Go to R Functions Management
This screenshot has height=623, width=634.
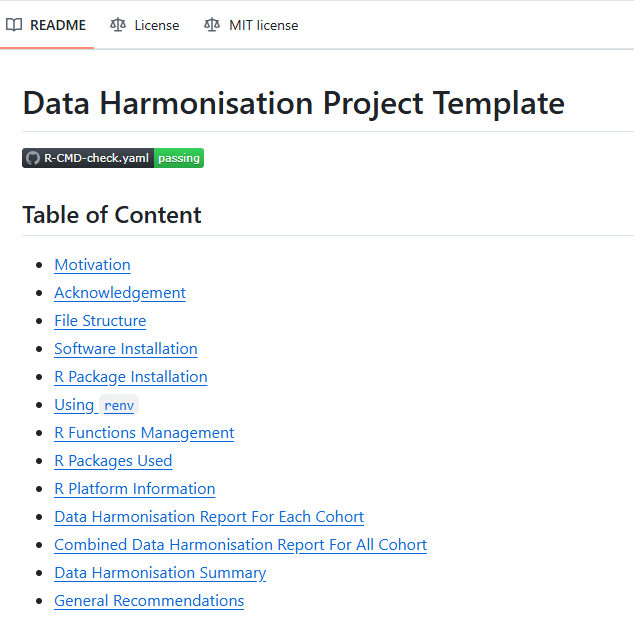coord(144,433)
